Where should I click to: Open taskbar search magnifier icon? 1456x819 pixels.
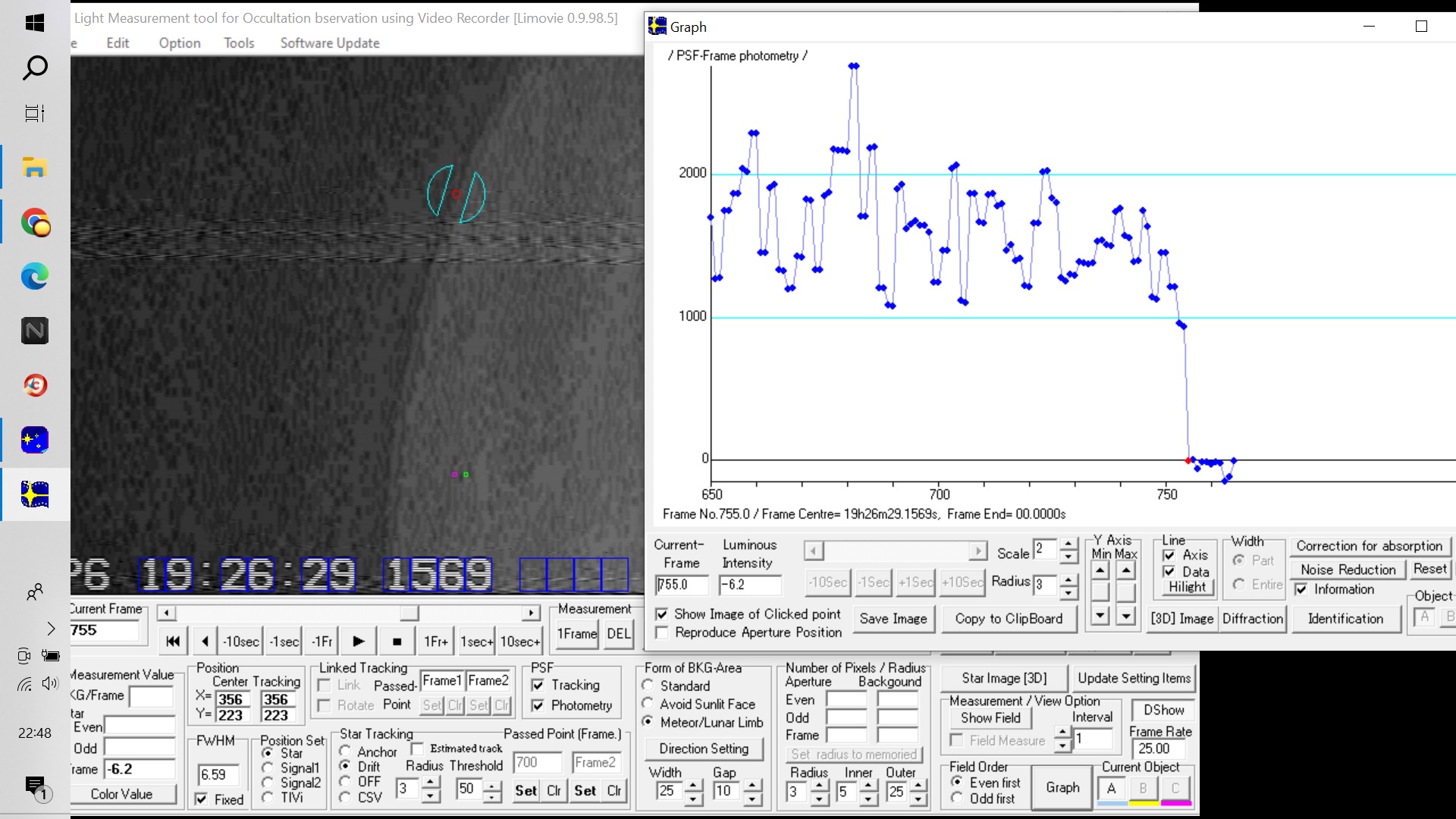pyautogui.click(x=35, y=68)
